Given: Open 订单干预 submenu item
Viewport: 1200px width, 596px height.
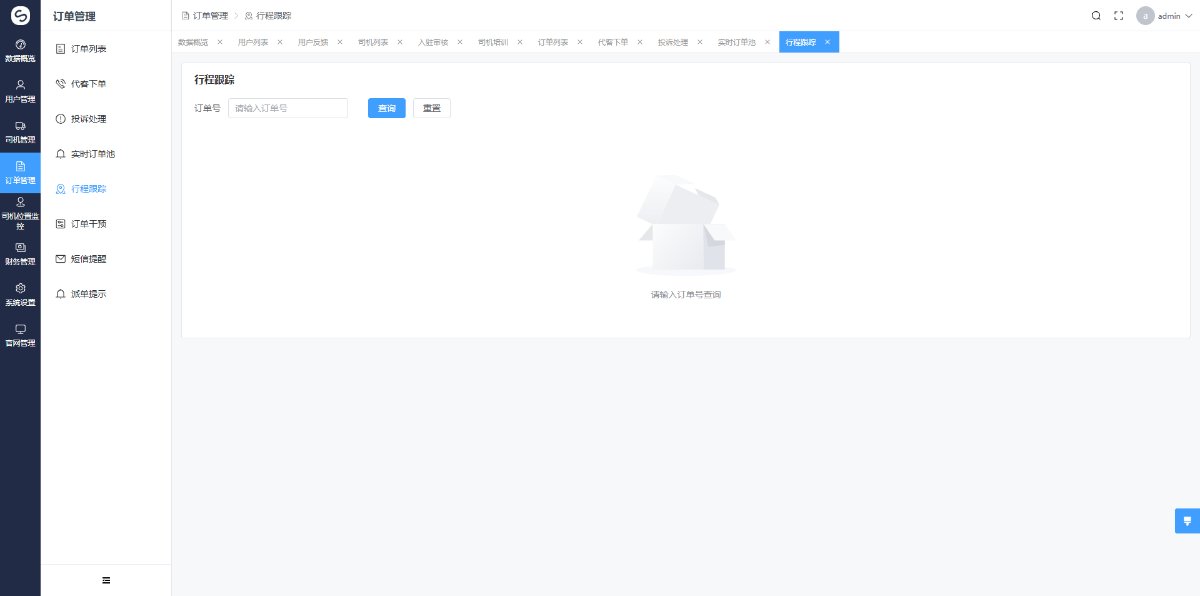Looking at the screenshot, I should tap(106, 224).
